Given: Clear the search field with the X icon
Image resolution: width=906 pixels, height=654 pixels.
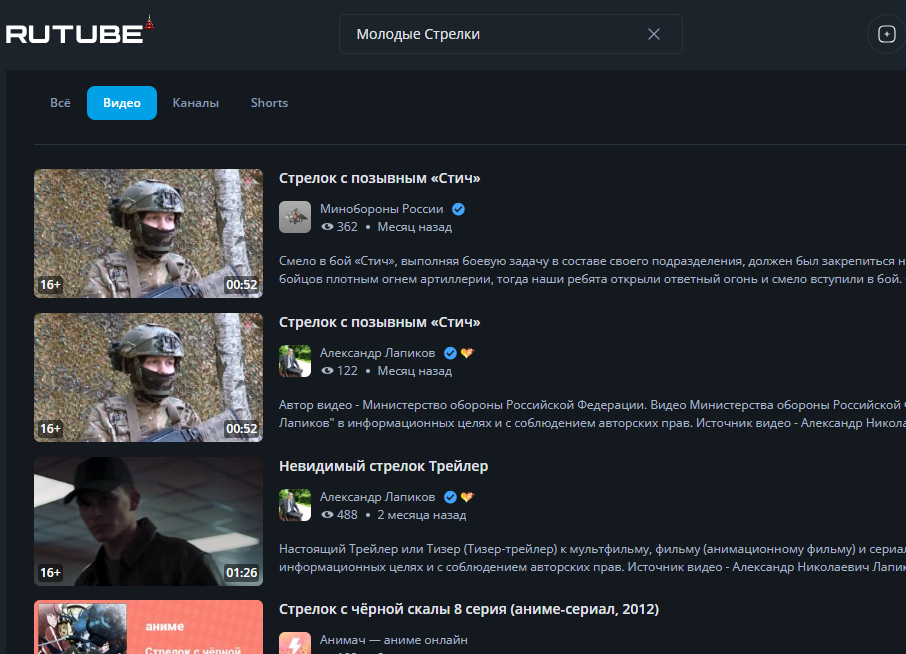Looking at the screenshot, I should (x=653, y=34).
